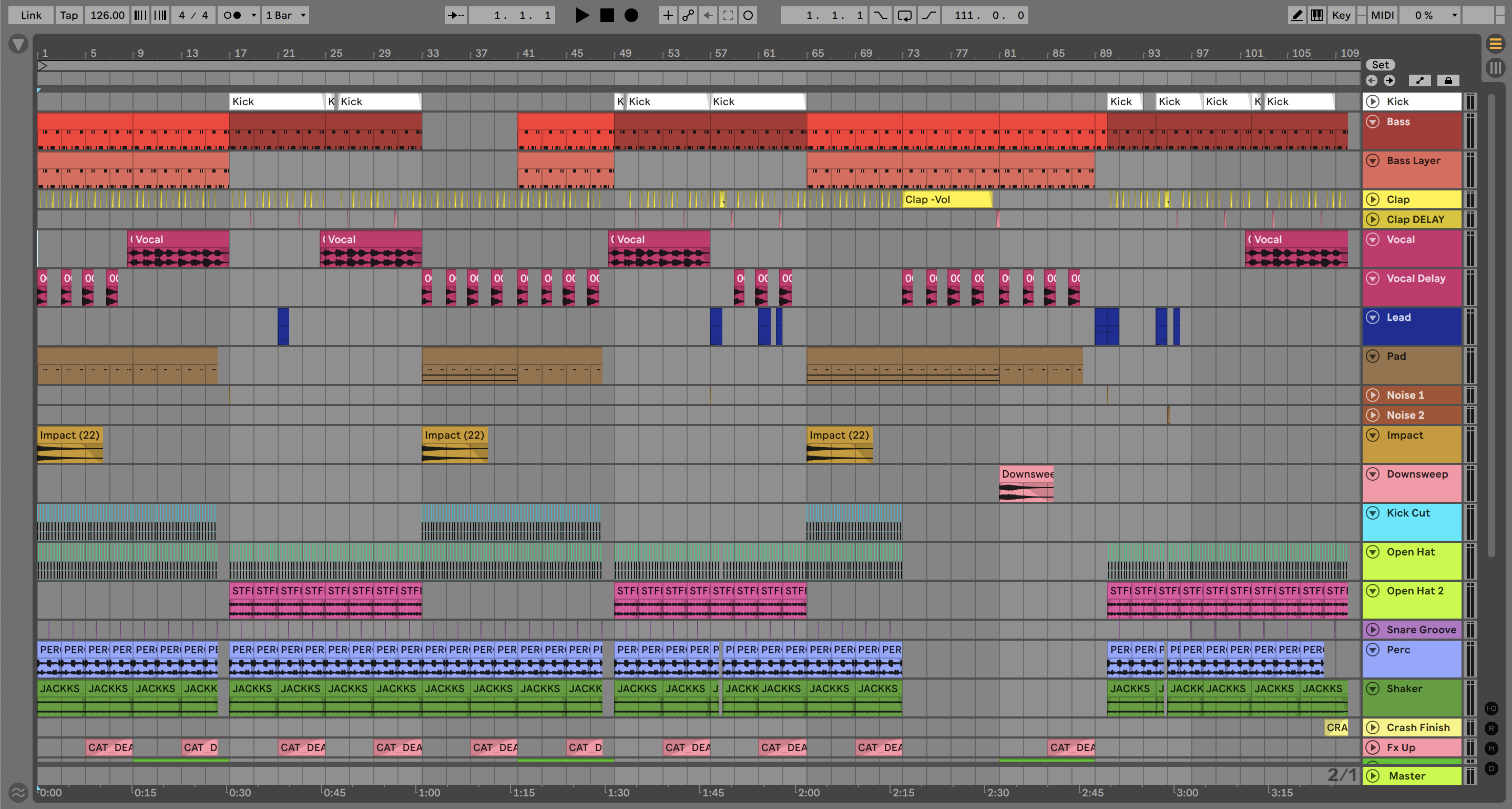The height and width of the screenshot is (809, 1512).
Task: Click the Set locator button
Action: 1380,65
